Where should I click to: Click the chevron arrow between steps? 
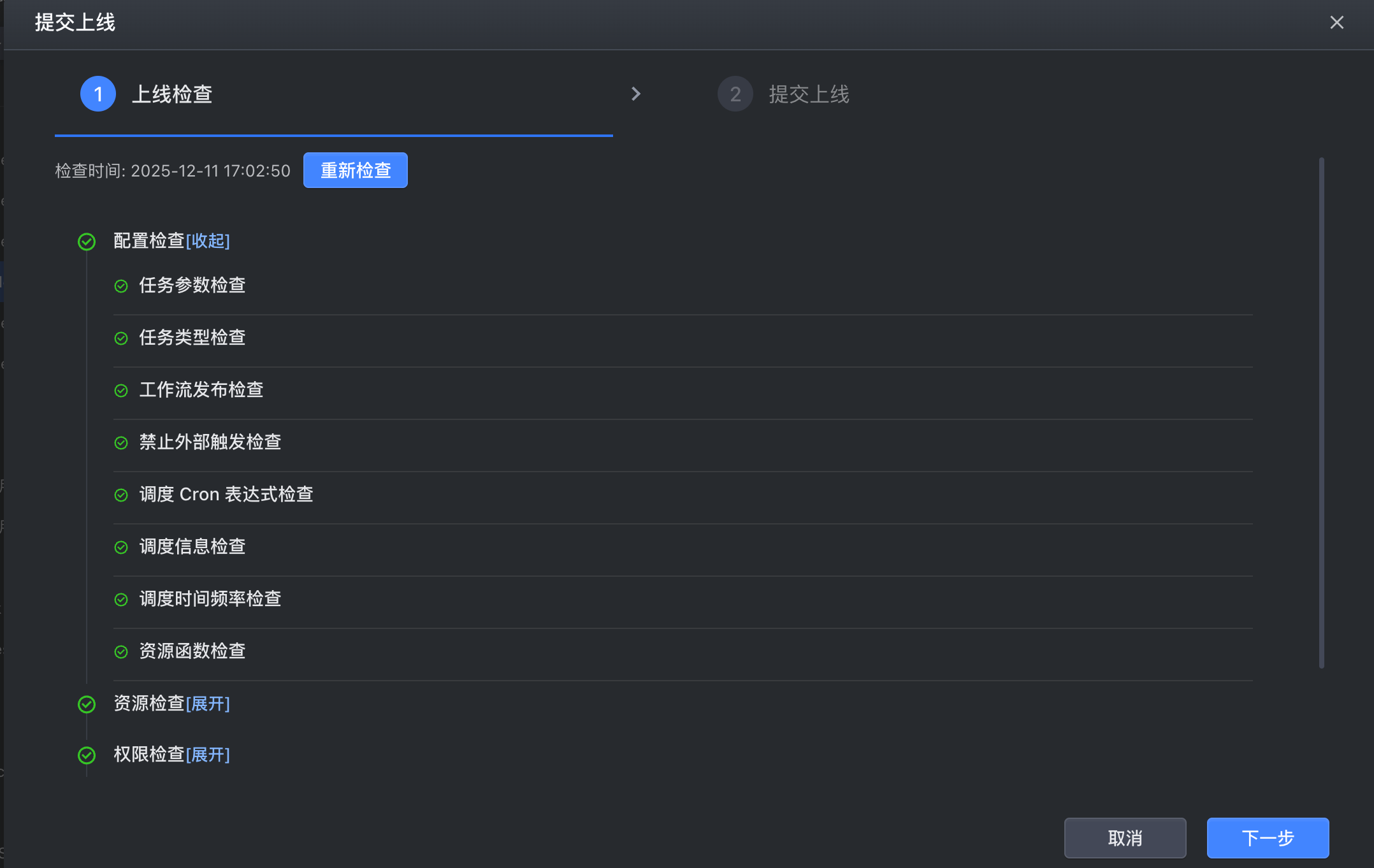coord(635,94)
